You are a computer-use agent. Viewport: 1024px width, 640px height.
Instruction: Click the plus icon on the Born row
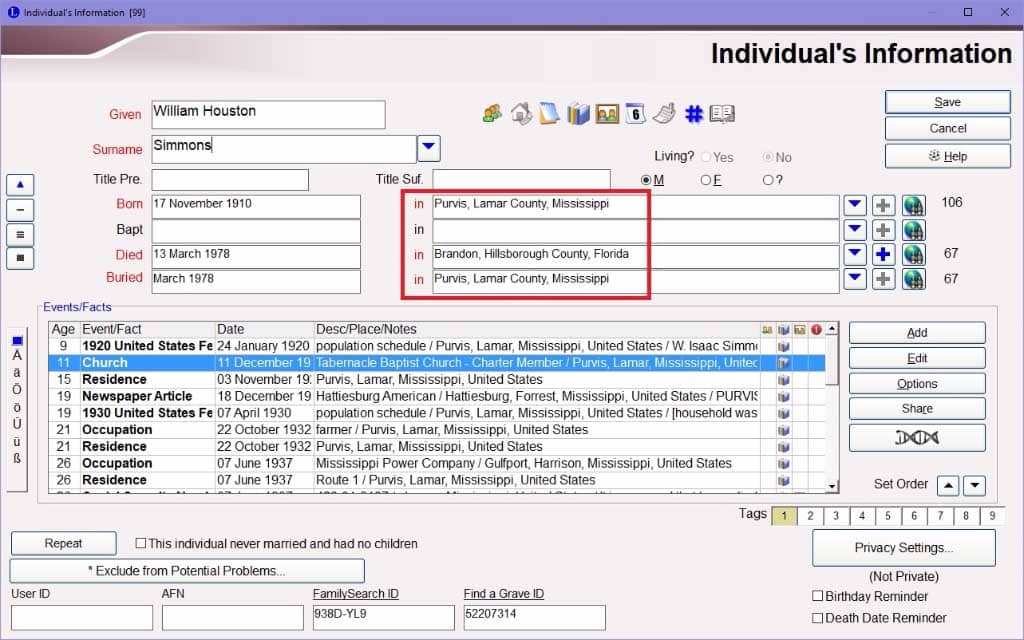[x=883, y=205]
